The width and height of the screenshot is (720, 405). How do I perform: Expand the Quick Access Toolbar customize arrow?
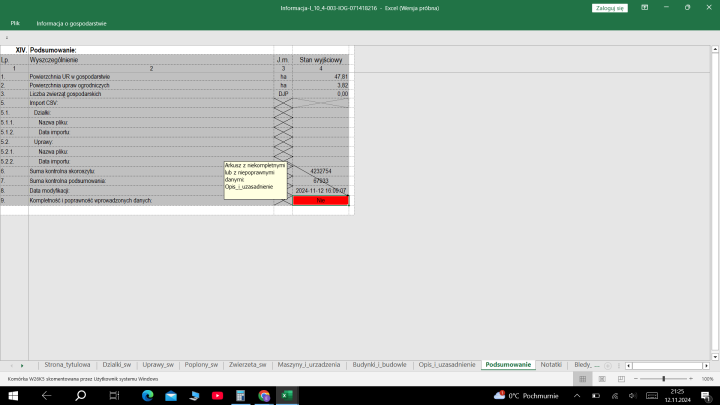click(x=7, y=37)
